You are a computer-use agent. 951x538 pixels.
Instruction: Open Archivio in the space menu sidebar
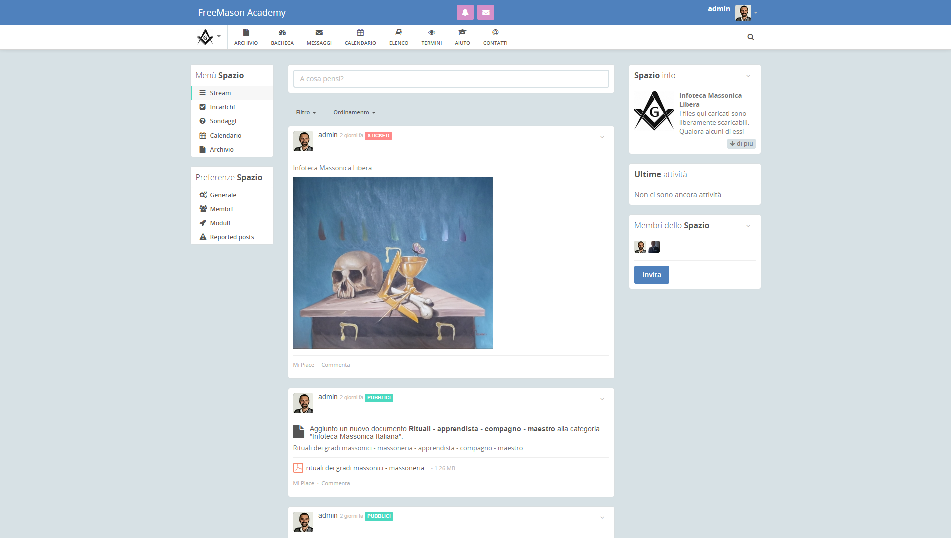[x=232, y=149]
